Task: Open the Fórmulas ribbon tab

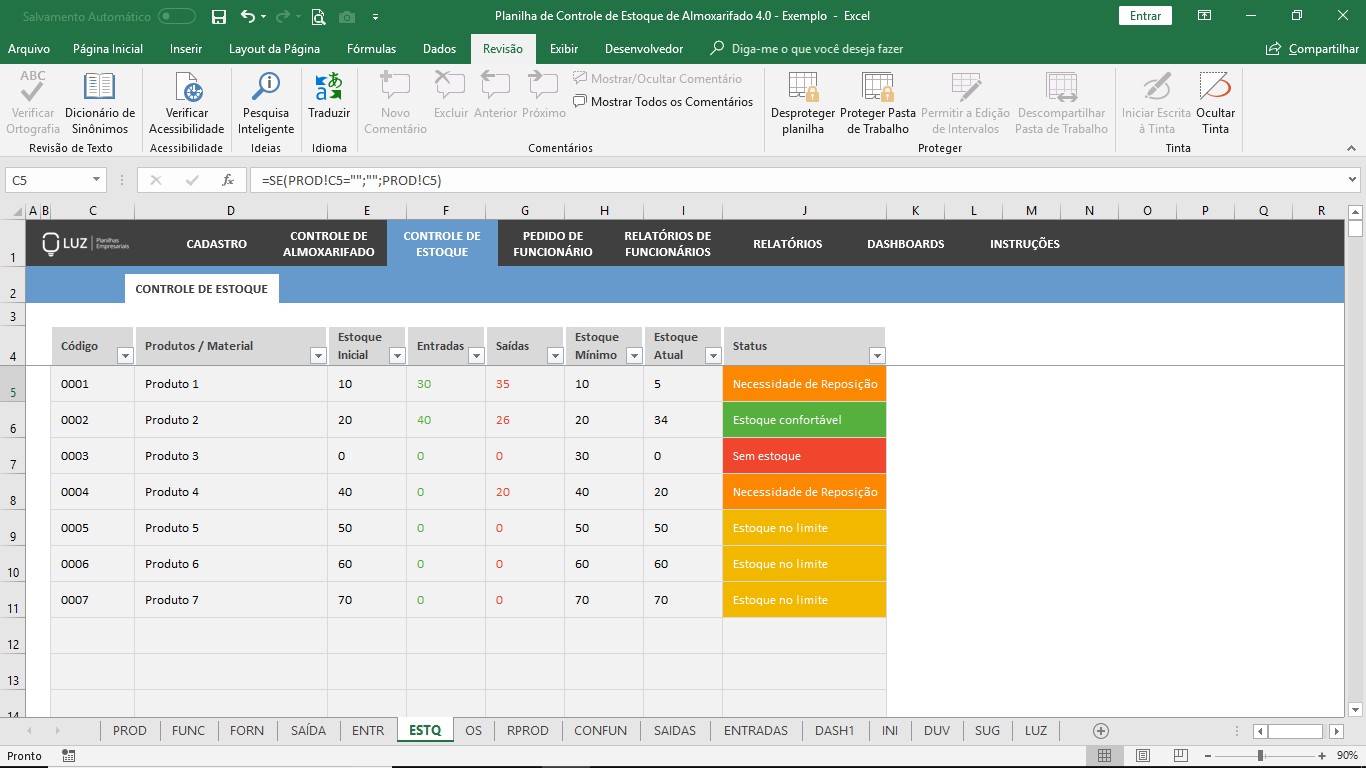Action: (371, 49)
